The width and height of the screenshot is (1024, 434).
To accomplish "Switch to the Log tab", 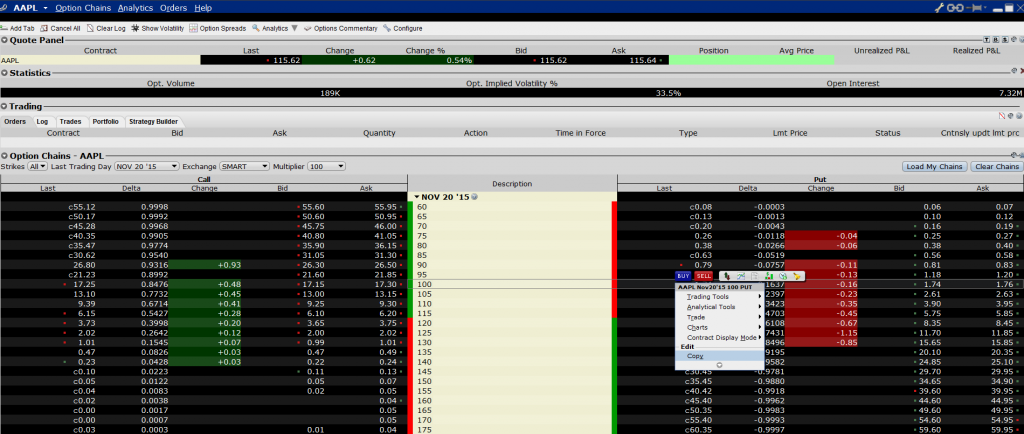I will tap(42, 121).
